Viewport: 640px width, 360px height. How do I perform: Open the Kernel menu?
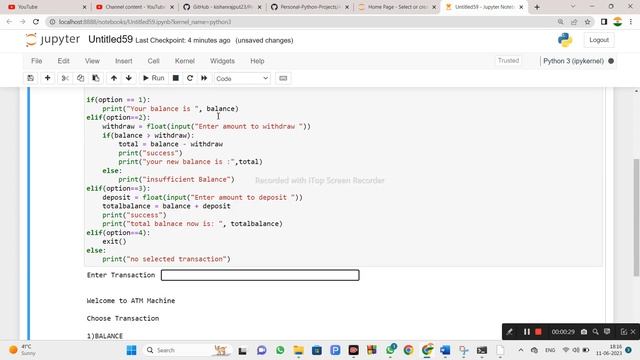184,61
